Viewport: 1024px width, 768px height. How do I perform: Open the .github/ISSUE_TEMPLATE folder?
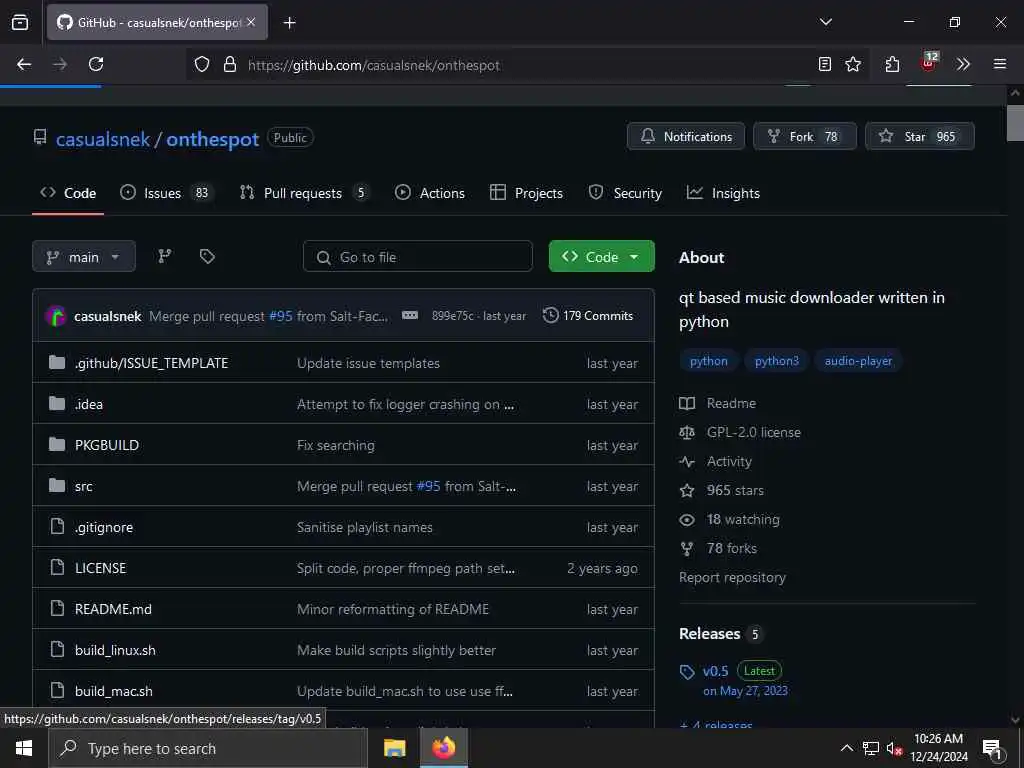(x=152, y=363)
